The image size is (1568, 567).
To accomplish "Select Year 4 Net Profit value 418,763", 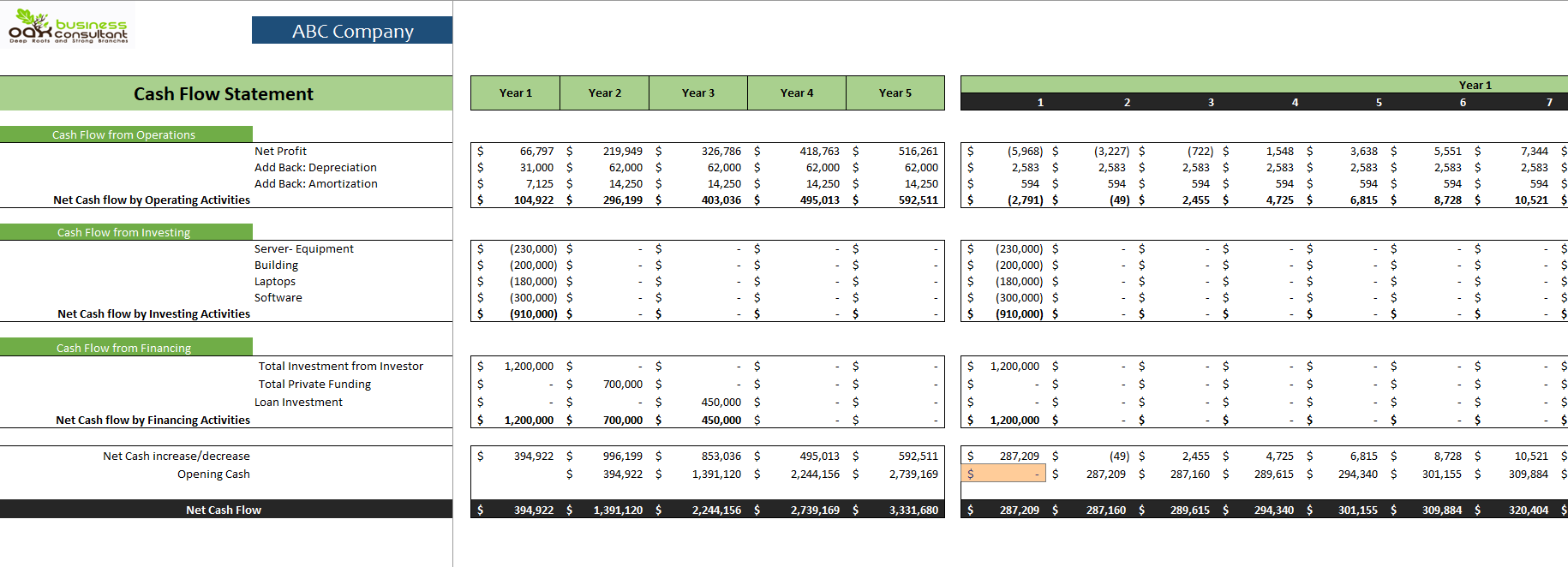I will click(x=820, y=151).
